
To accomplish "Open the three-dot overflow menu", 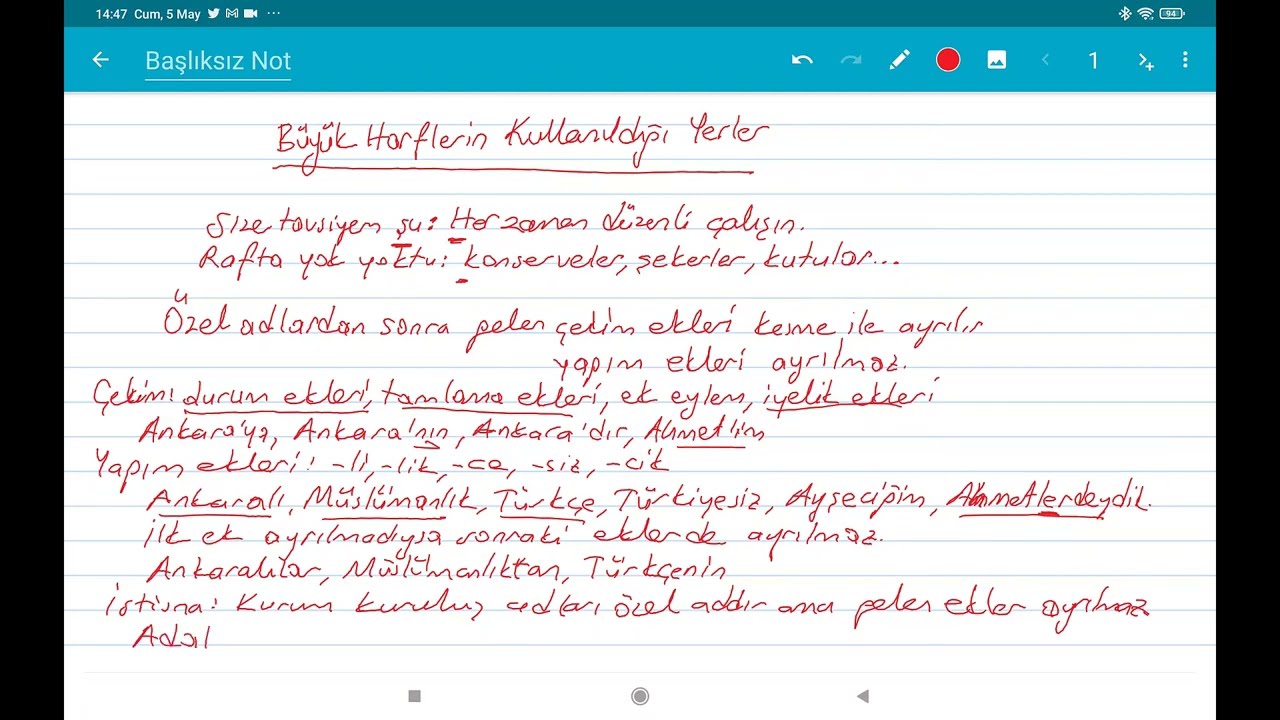I will point(1185,60).
